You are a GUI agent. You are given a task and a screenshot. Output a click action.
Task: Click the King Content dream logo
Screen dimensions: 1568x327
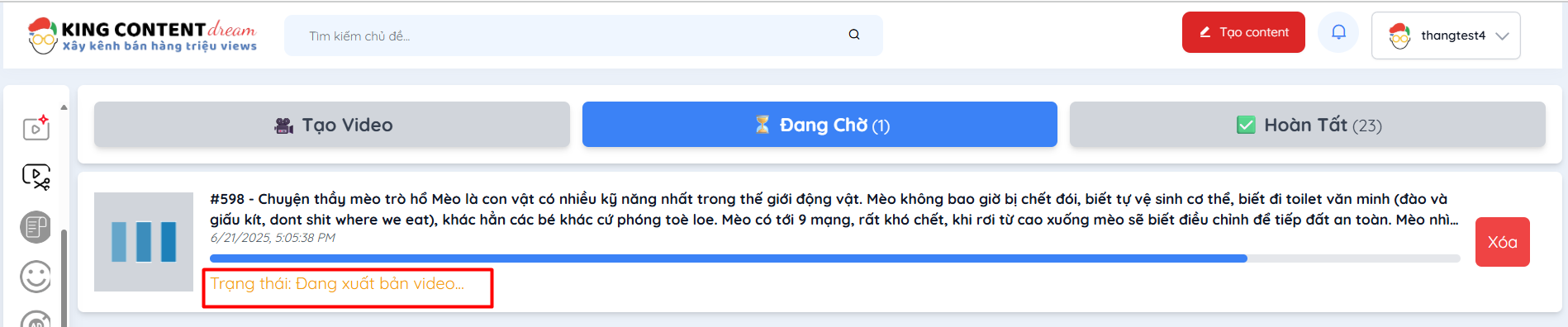[x=142, y=36]
